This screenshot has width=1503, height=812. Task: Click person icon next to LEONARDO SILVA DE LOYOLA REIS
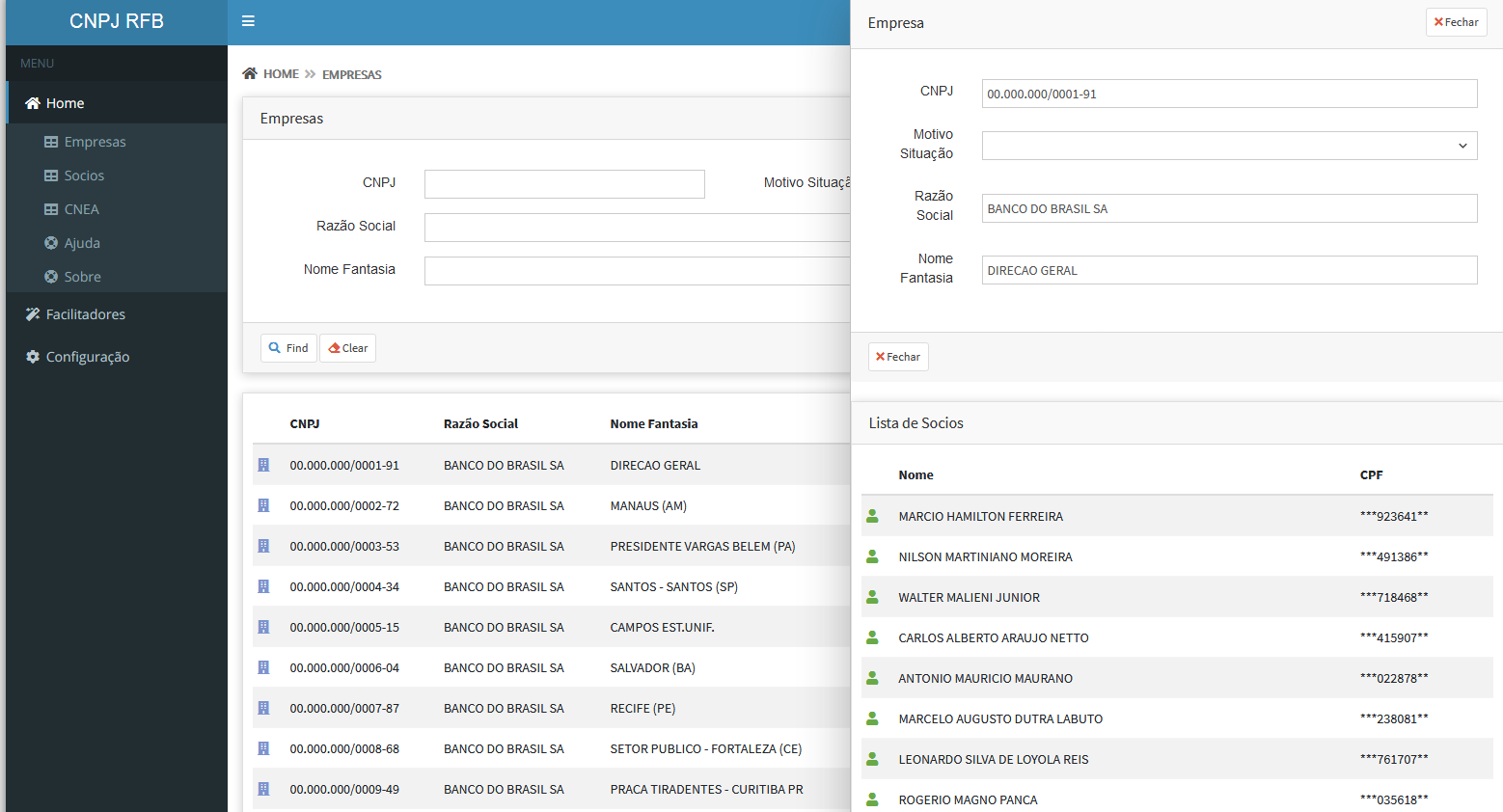click(872, 759)
